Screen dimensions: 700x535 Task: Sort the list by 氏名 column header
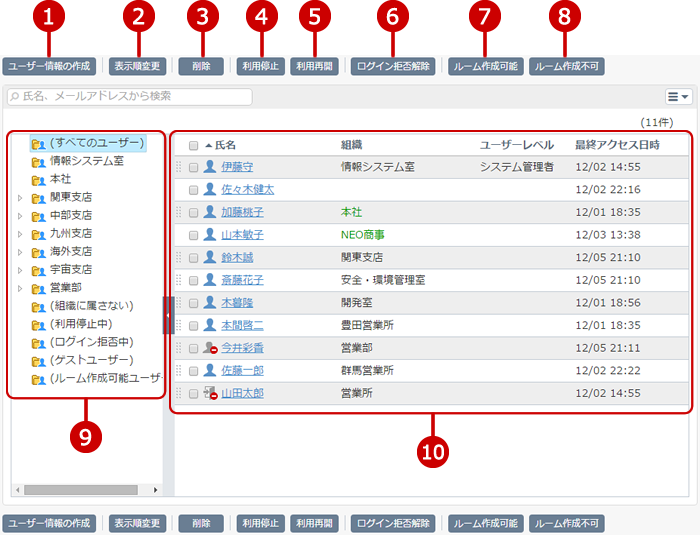[x=225, y=145]
